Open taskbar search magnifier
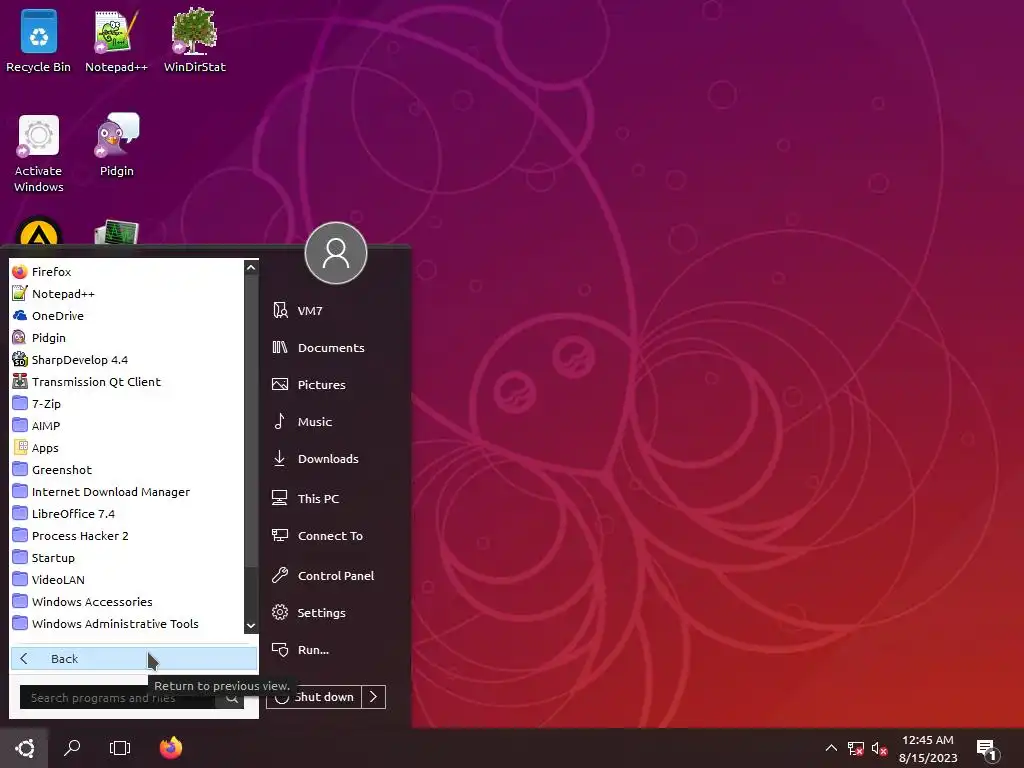The width and height of the screenshot is (1024, 768). coord(72,748)
